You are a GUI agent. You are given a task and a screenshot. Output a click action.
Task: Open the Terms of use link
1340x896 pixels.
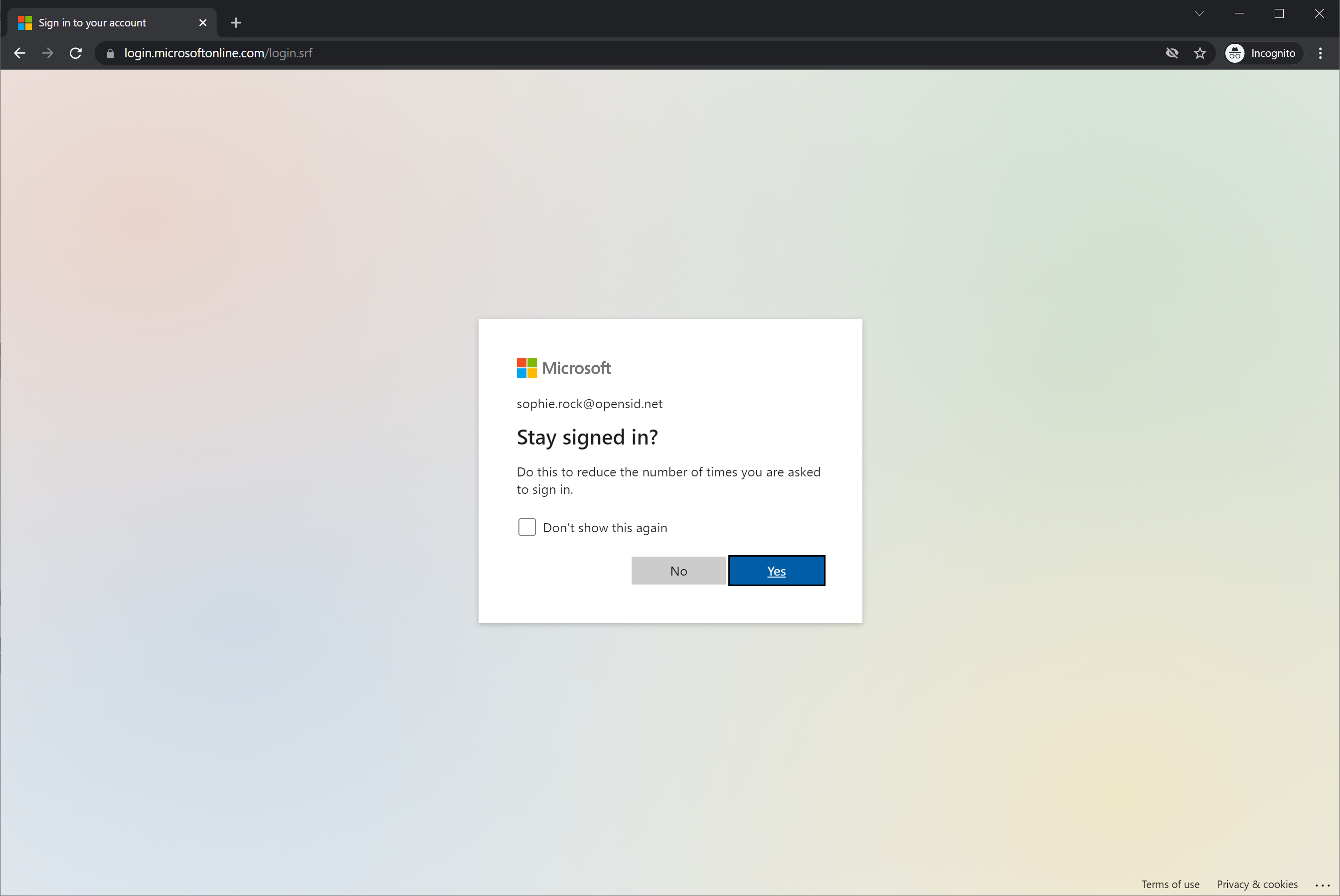point(1170,884)
